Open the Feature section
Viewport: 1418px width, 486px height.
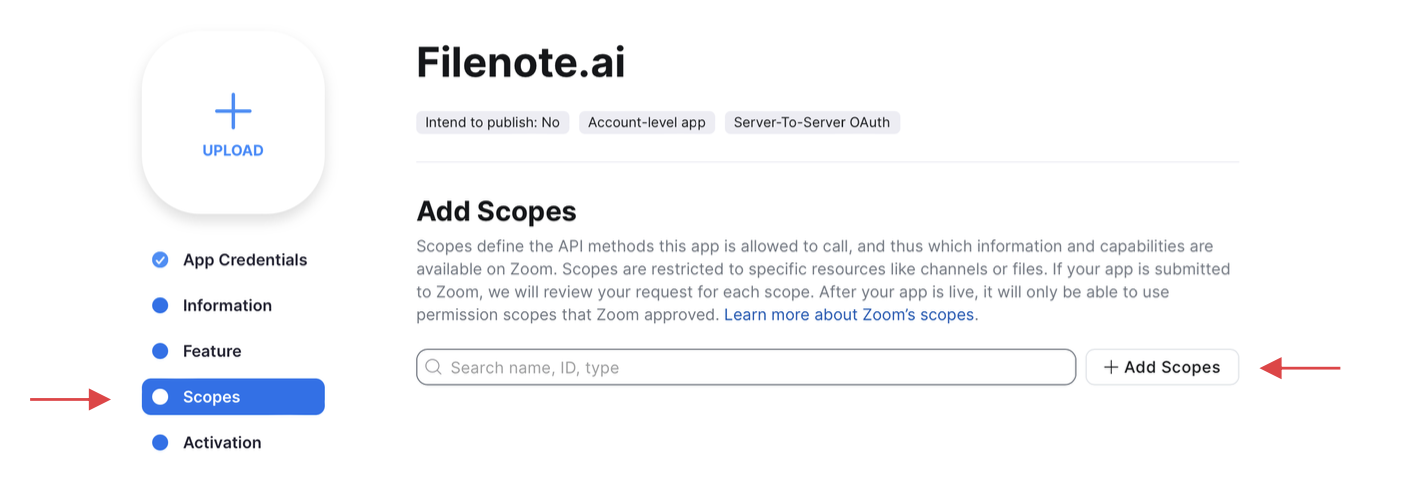[212, 351]
